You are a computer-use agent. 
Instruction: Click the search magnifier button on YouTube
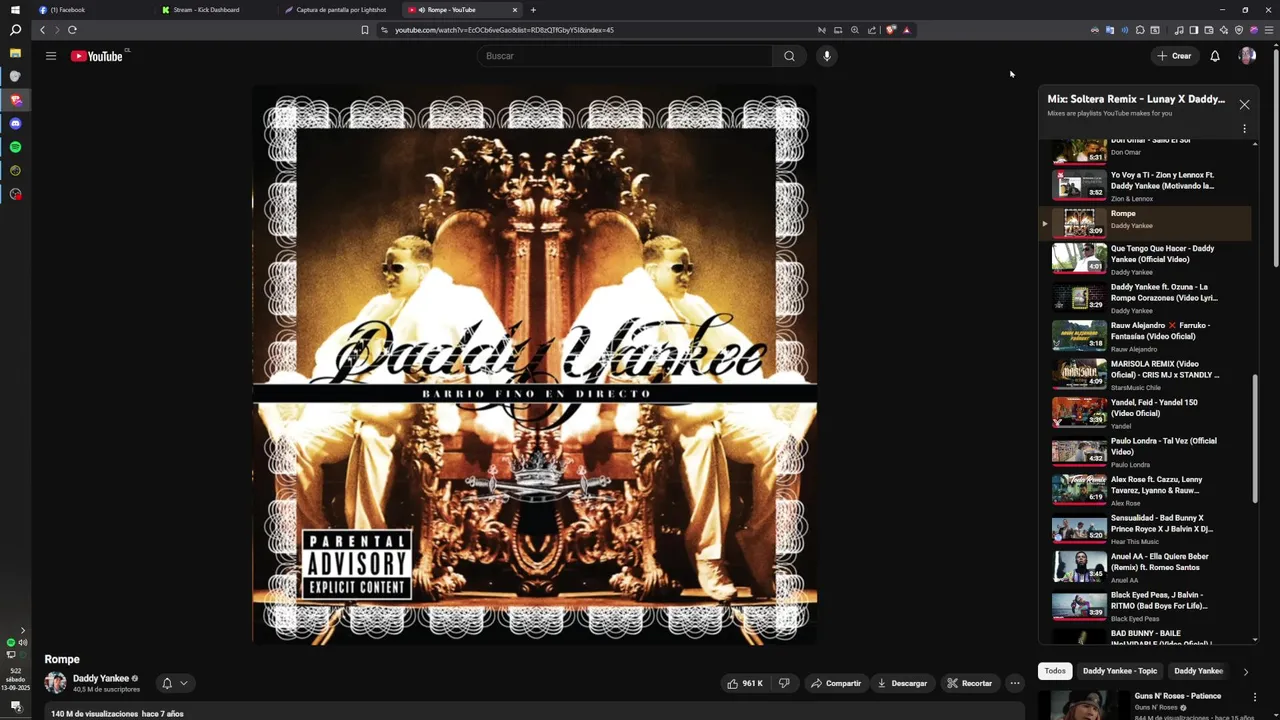pyautogui.click(x=789, y=56)
